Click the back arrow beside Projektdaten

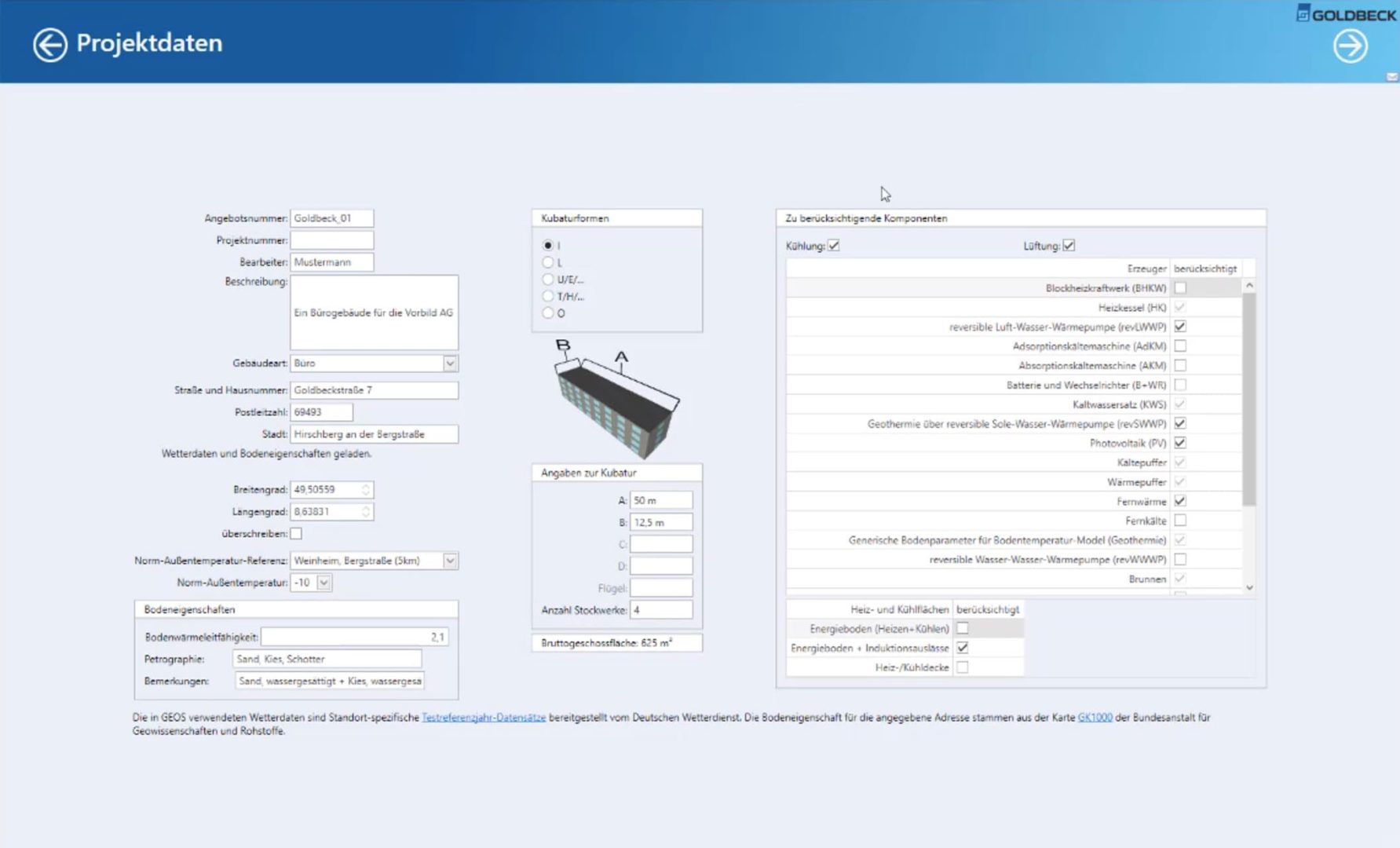(49, 45)
